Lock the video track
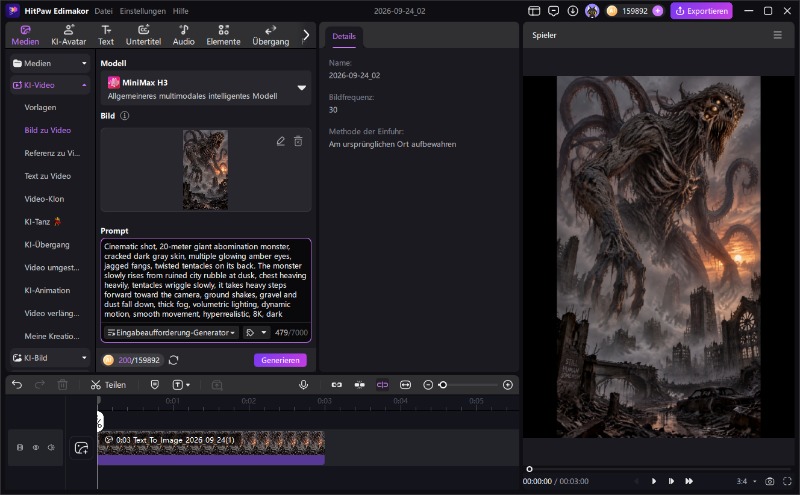800x495 pixels. (20, 448)
